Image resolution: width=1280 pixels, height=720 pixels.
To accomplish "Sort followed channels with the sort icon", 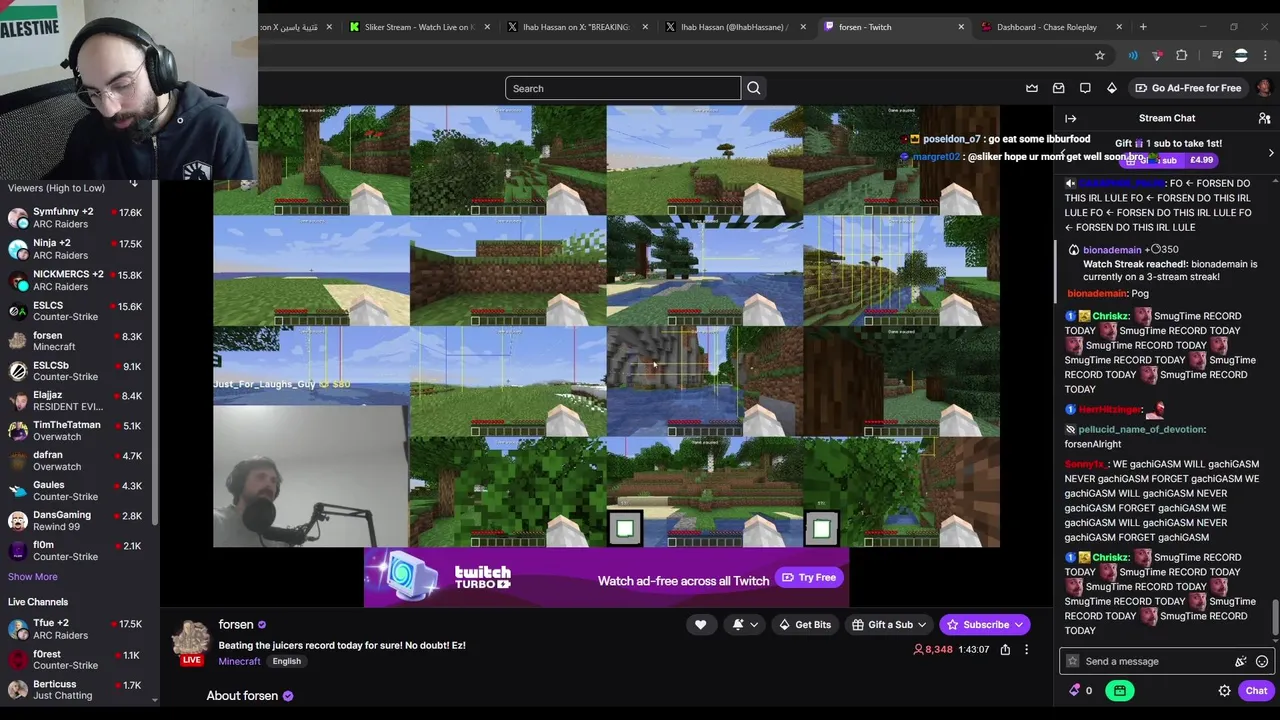I will (x=133, y=185).
